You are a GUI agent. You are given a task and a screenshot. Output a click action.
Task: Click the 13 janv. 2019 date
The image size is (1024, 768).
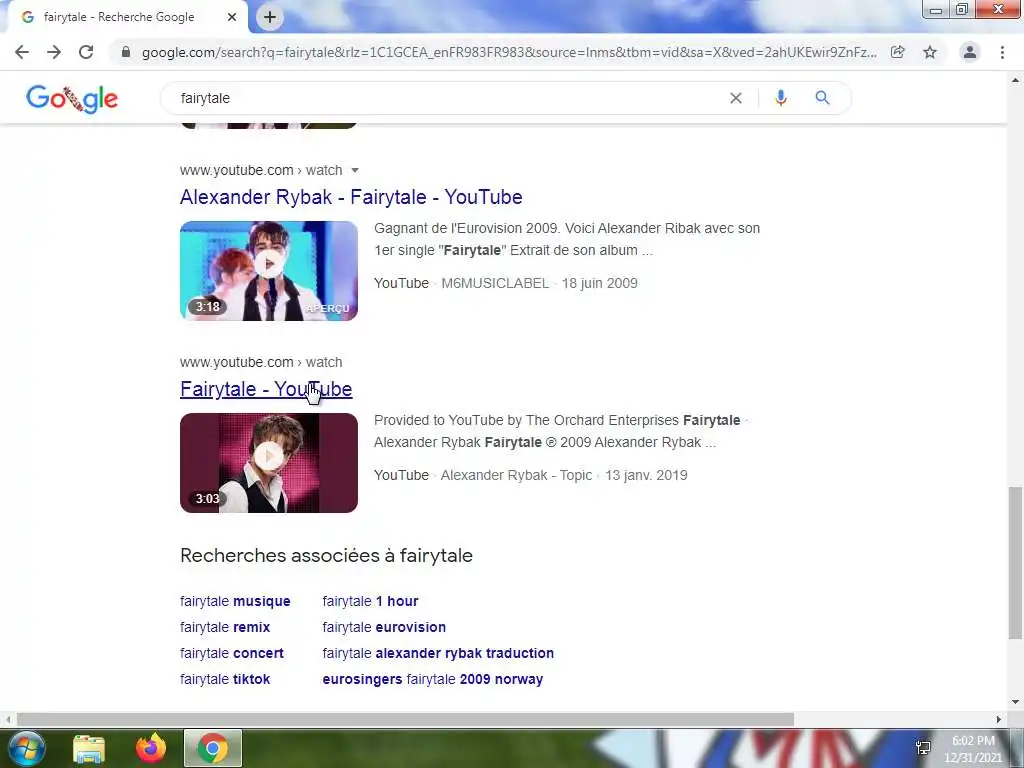pyautogui.click(x=646, y=475)
